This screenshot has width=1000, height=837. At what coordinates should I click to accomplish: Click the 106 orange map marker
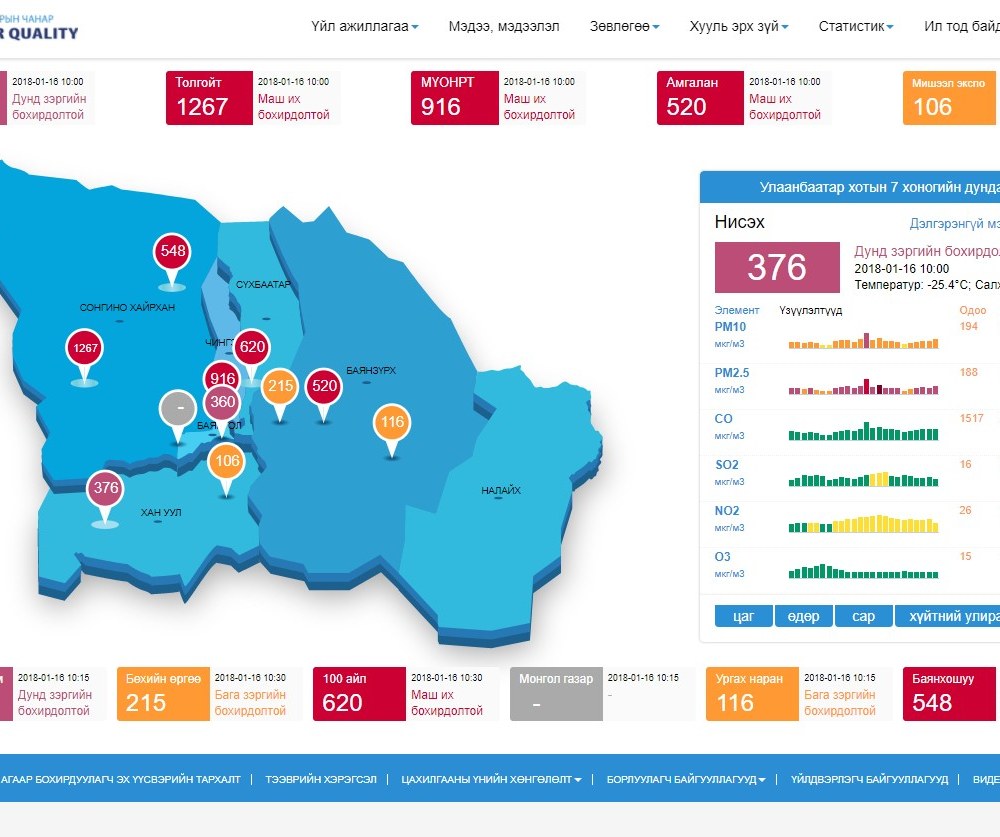[227, 462]
